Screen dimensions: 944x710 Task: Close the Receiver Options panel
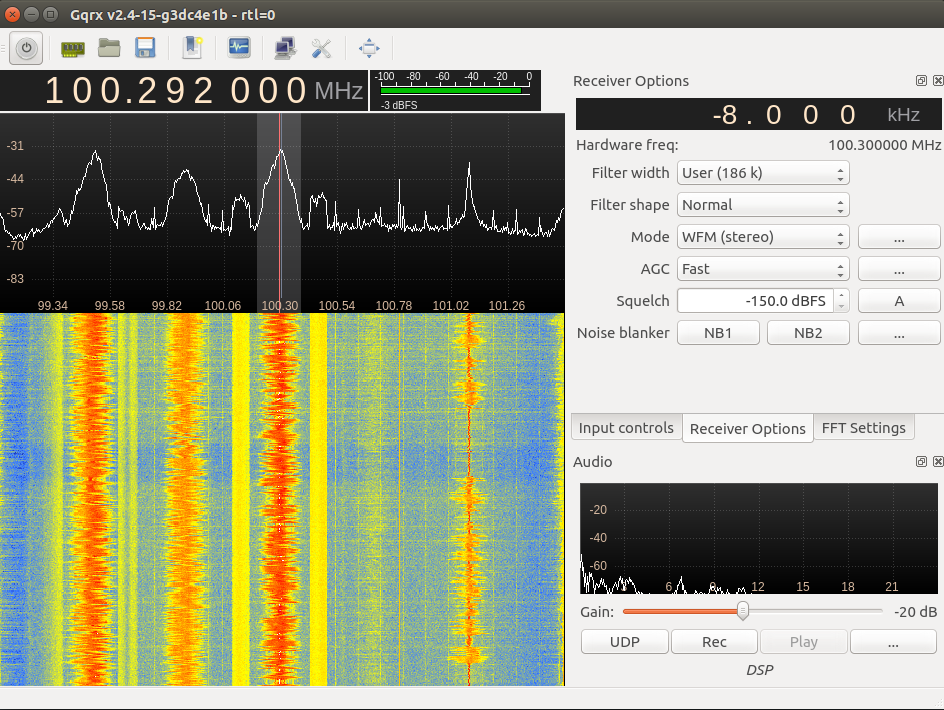(x=938, y=81)
